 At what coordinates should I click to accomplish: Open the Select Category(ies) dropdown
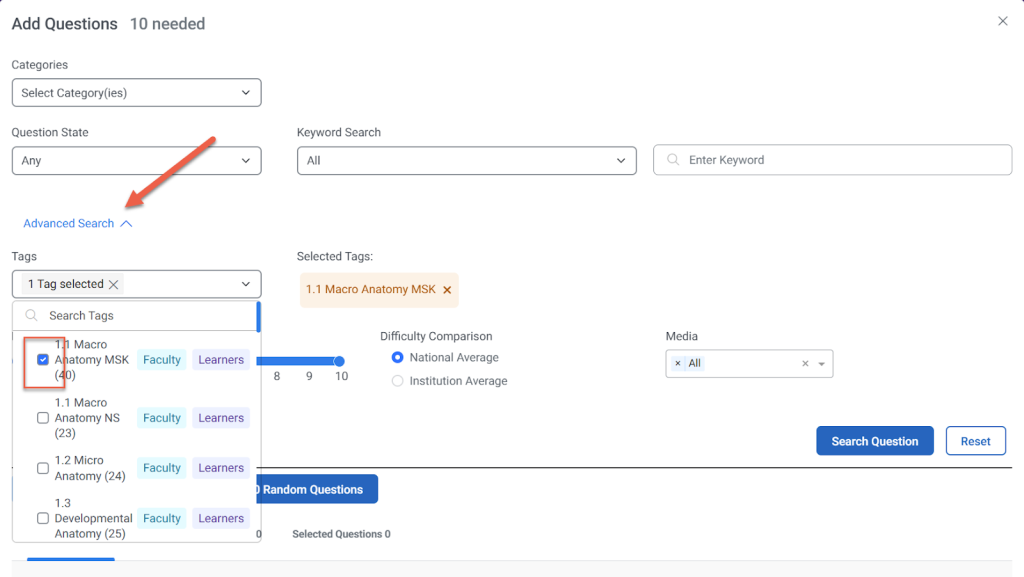(136, 93)
